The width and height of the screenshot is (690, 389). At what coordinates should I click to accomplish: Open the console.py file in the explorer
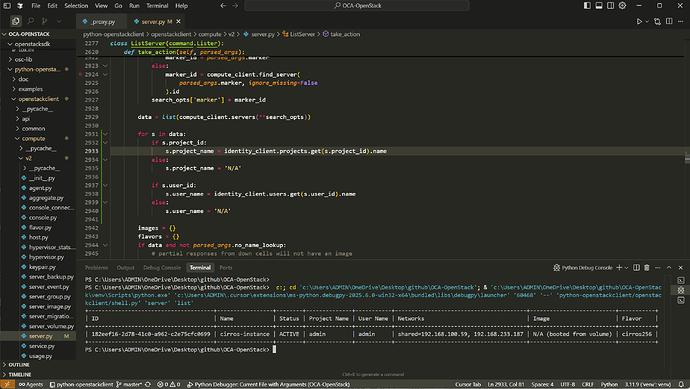(43, 217)
